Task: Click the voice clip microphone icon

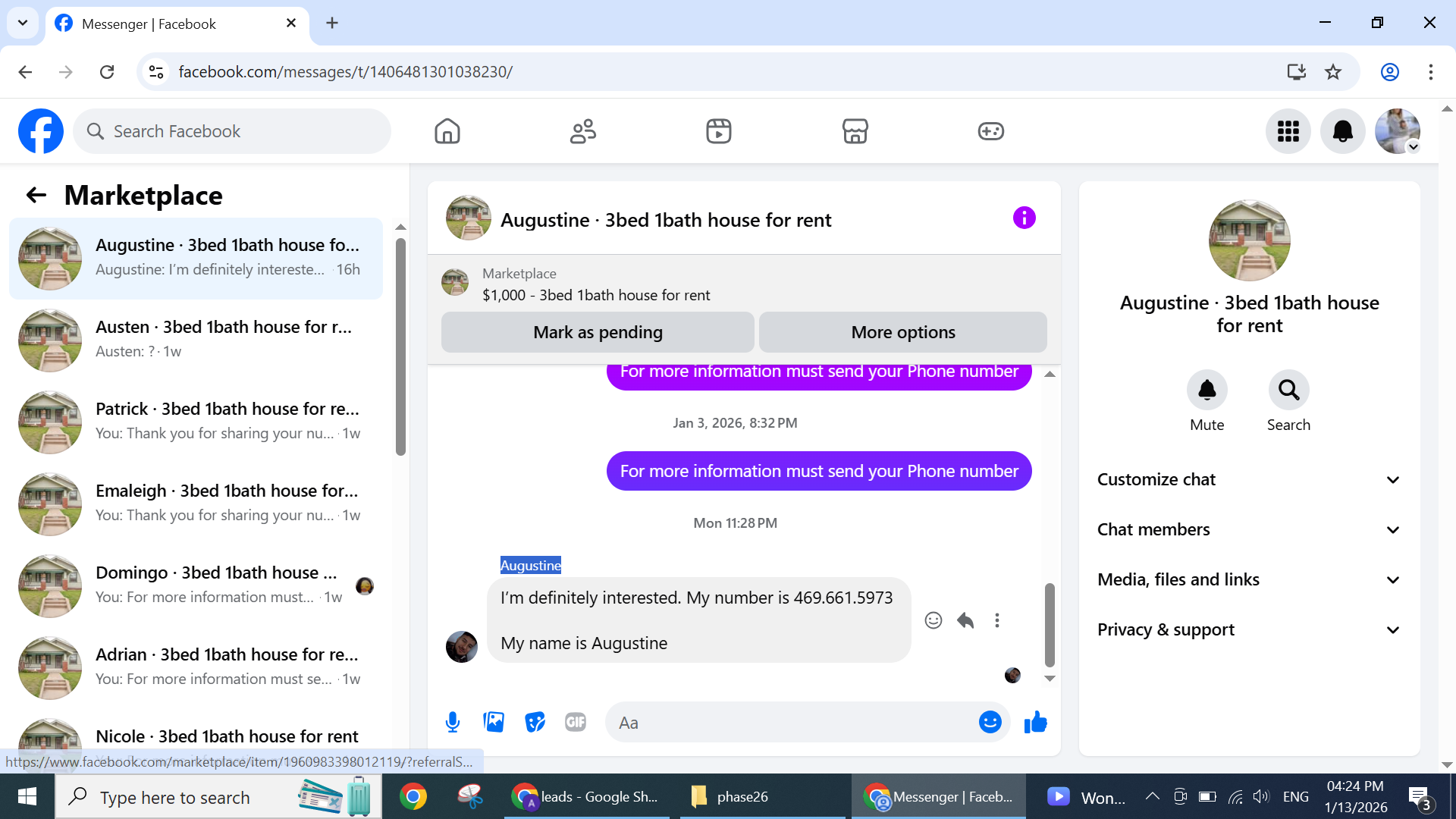Action: click(x=453, y=722)
